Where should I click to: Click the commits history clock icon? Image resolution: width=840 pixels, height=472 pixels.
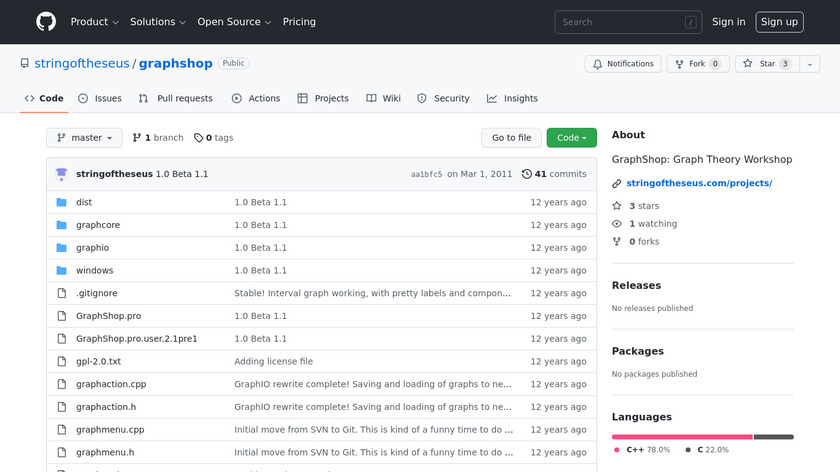(527, 174)
